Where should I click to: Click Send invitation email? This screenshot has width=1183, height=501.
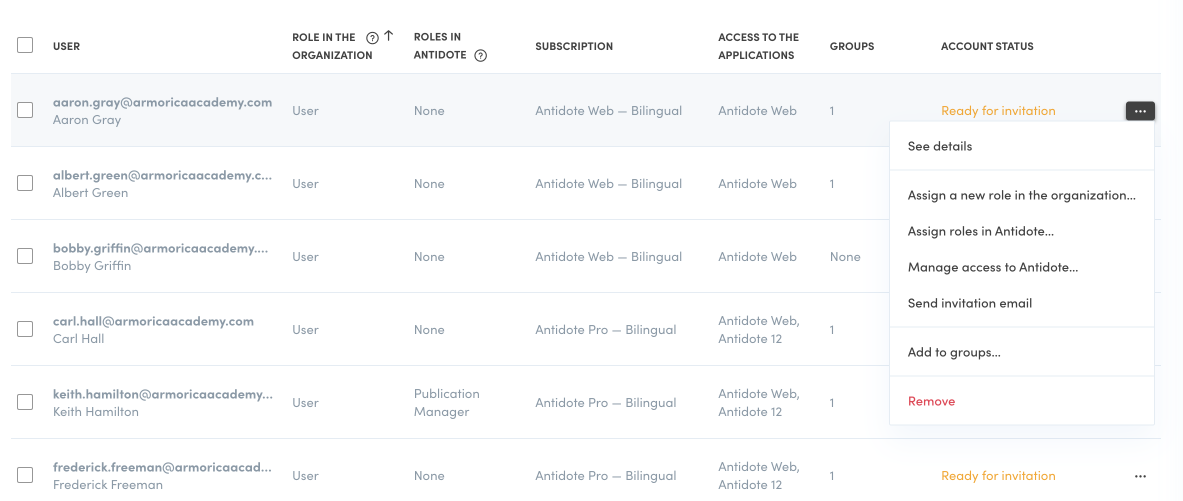click(969, 303)
